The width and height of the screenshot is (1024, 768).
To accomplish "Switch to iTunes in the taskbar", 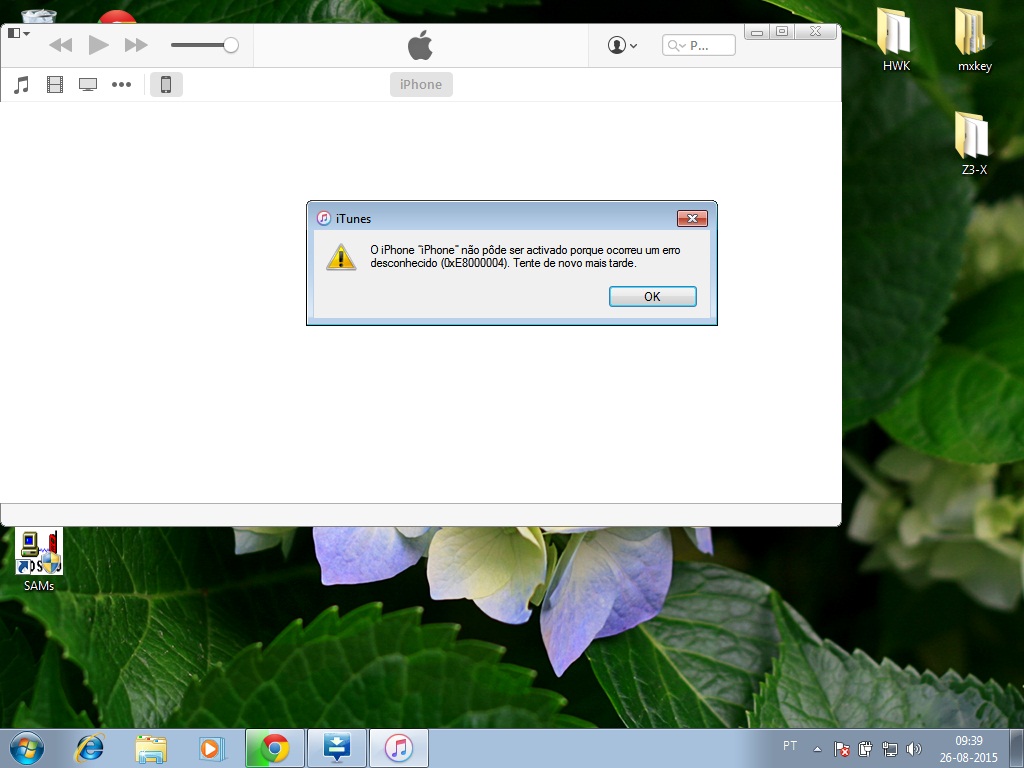I will click(x=399, y=748).
